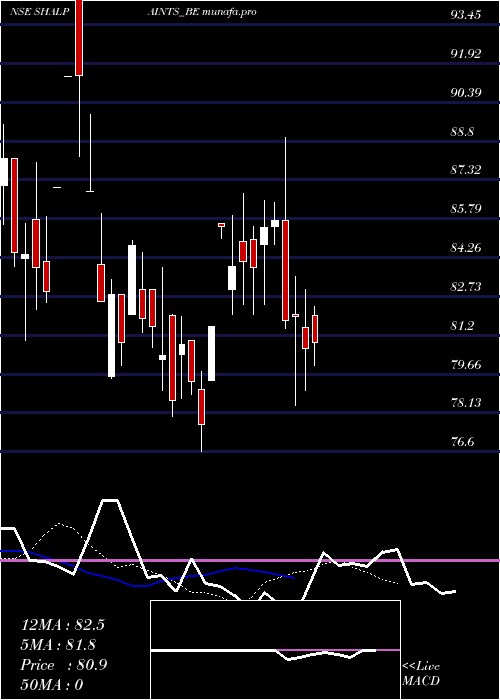Click the 79.66 price axis label
This screenshot has height=700, width=500.
pos(466,364)
